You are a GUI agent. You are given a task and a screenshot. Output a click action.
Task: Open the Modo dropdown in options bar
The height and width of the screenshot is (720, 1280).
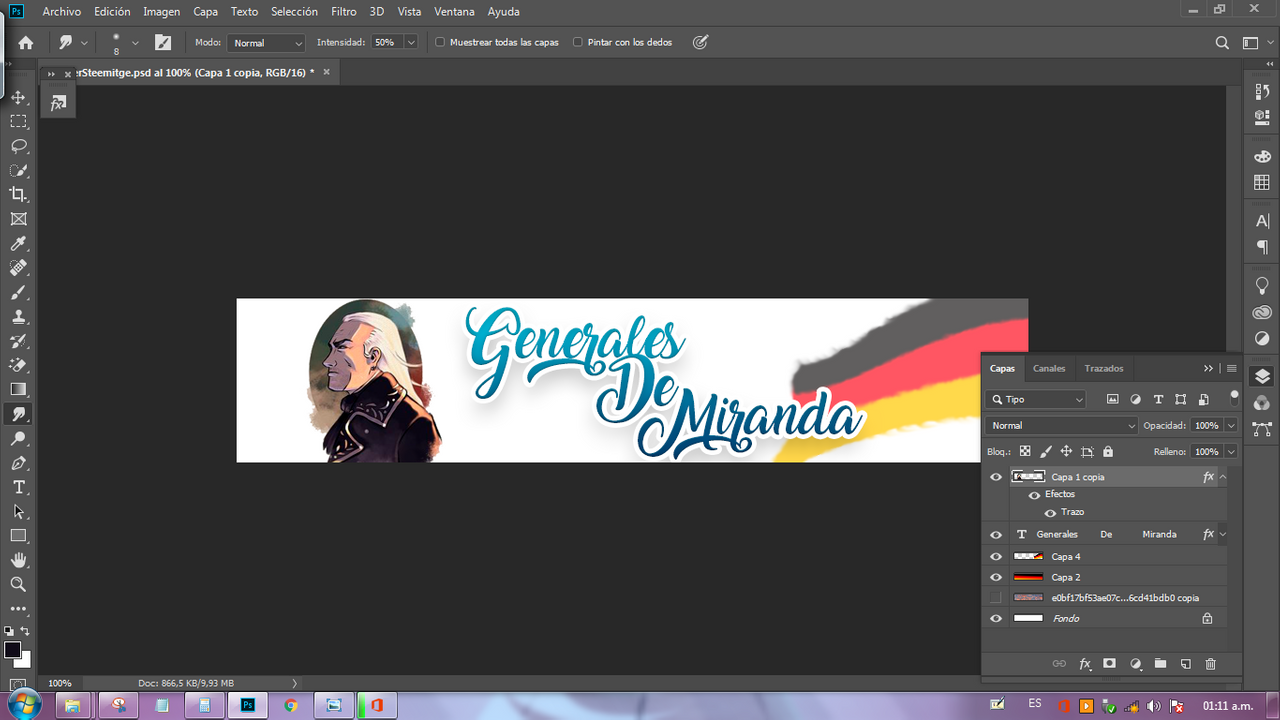(x=266, y=43)
